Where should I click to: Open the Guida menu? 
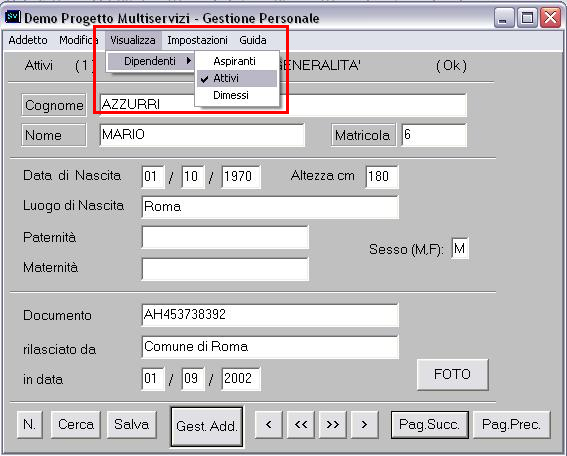point(253,40)
